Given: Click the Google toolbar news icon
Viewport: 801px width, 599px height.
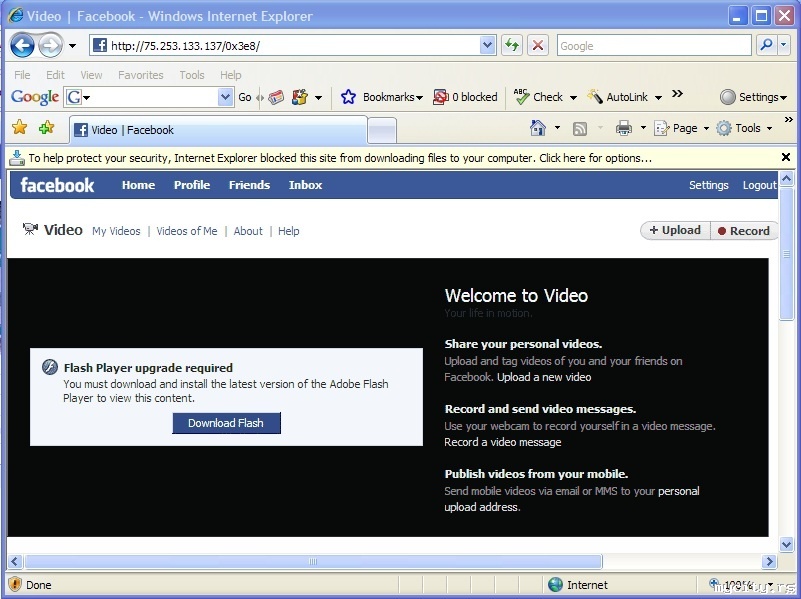Looking at the screenshot, I should 276,97.
